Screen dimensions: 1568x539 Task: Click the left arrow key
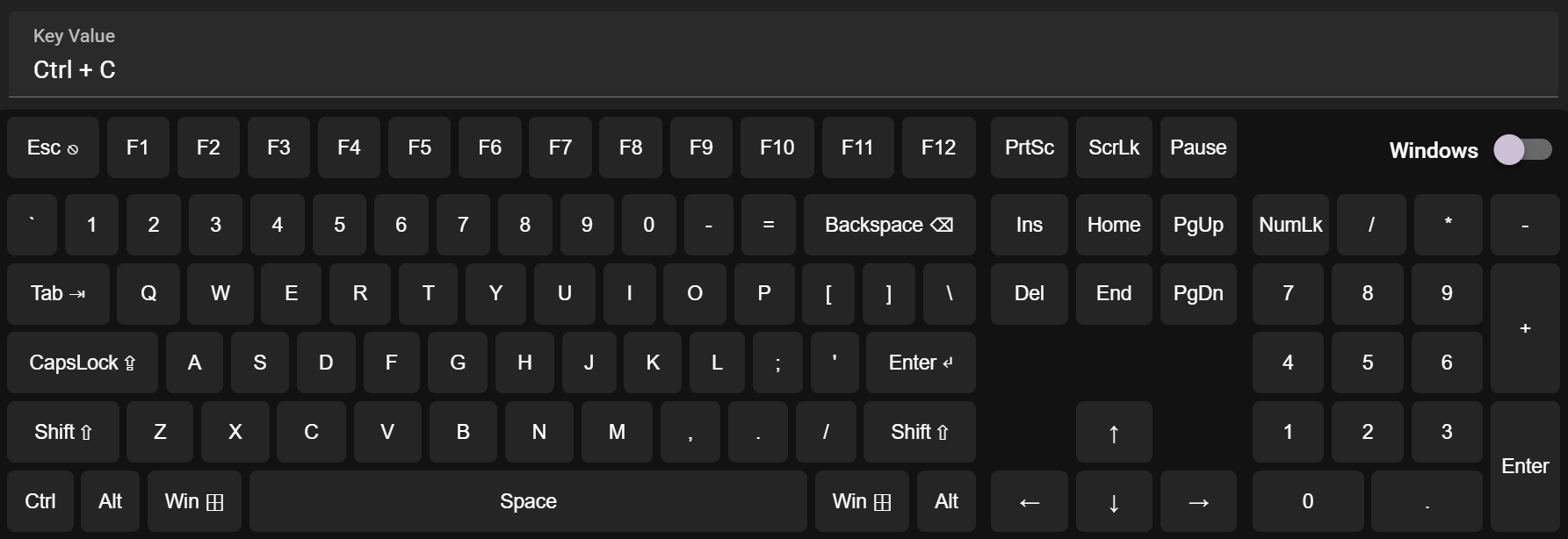(x=1030, y=501)
